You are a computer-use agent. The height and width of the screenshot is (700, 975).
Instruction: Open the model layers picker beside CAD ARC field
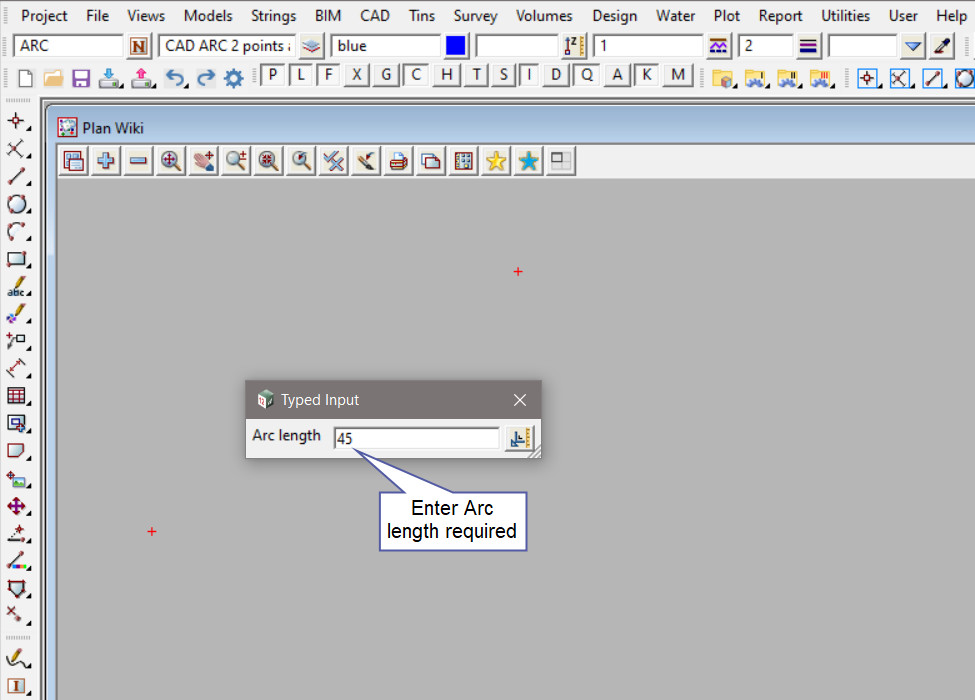tap(312, 46)
